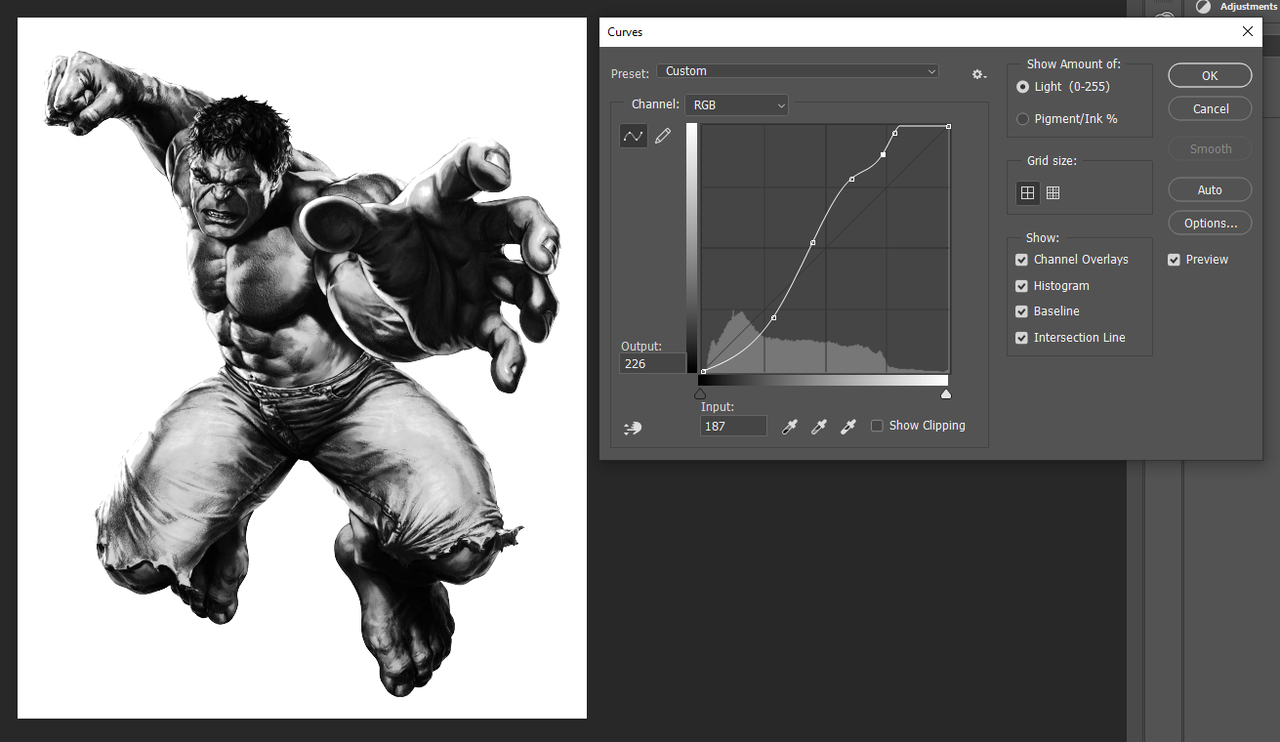Toggle the Channel Overlays checkbox
The height and width of the screenshot is (742, 1280).
[x=1021, y=259]
